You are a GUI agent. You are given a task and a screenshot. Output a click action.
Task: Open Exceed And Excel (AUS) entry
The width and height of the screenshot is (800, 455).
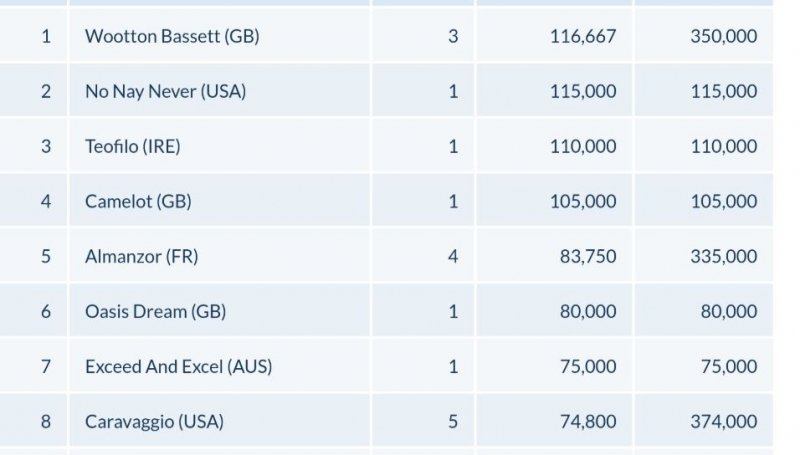[178, 367]
